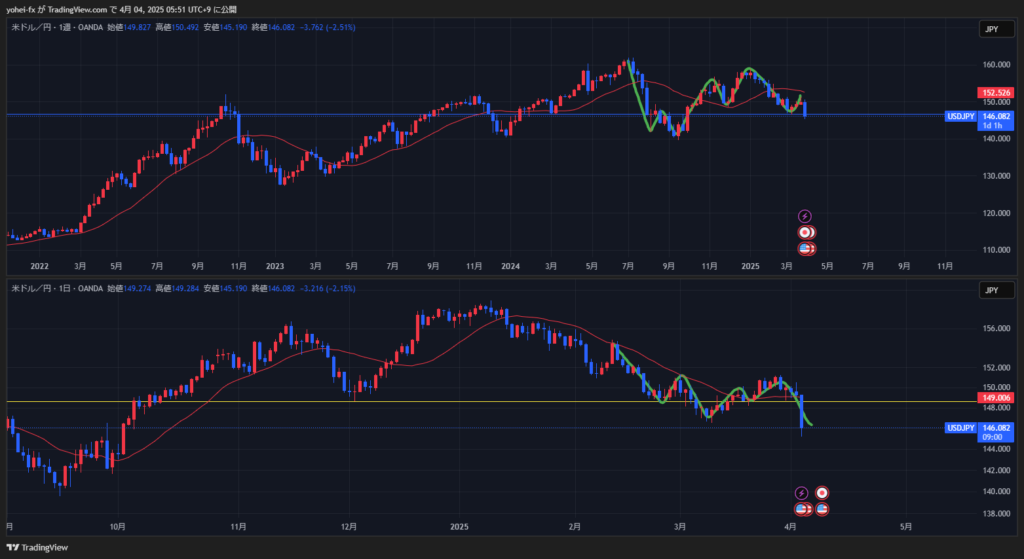1024x559 pixels.
Task: Open the Japan flag event on daily chart
Action: [x=822, y=493]
